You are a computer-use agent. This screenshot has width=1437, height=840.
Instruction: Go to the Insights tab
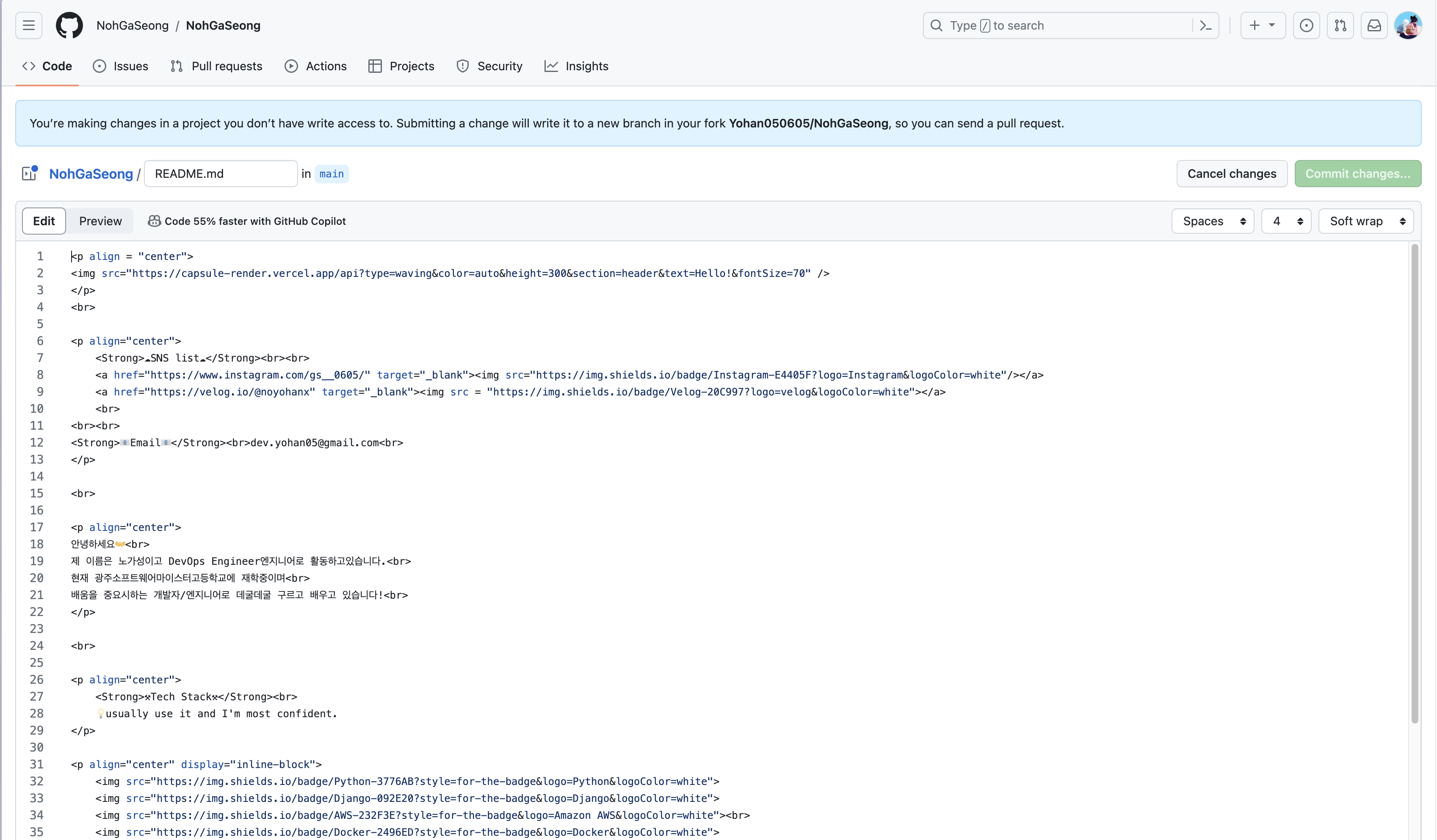[x=577, y=66]
